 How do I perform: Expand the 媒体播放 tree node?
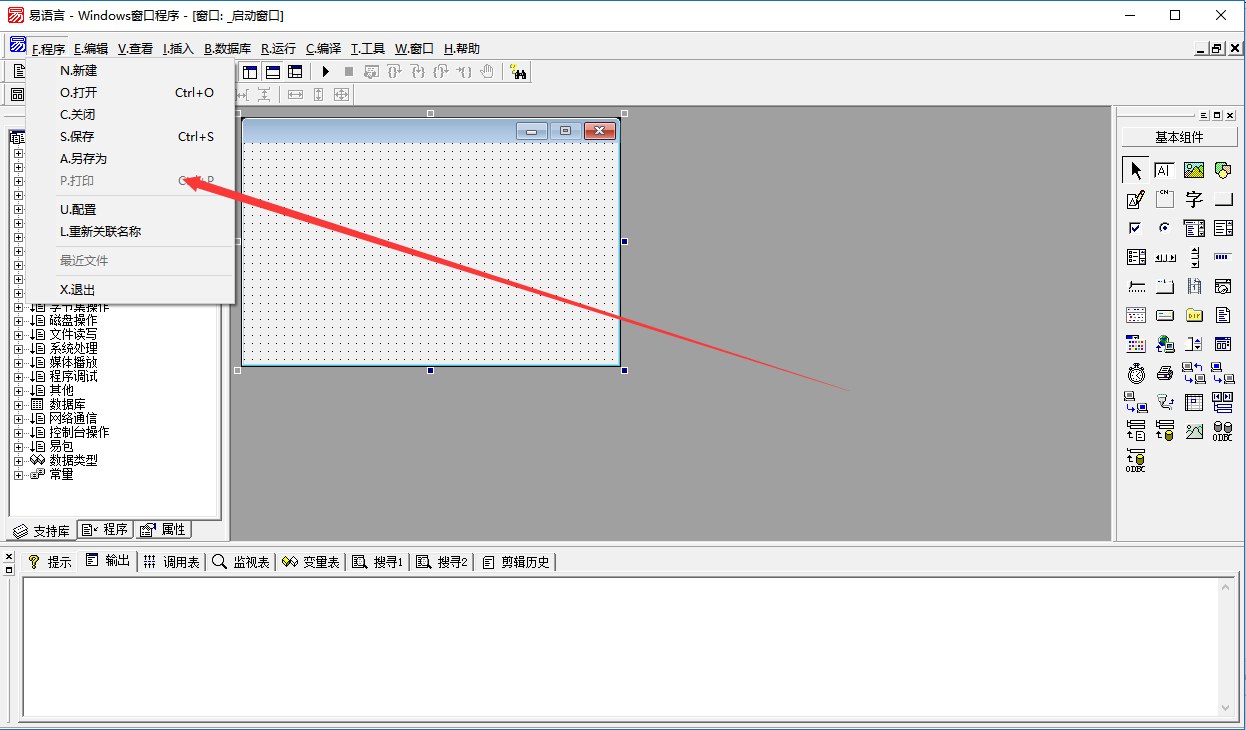(18, 363)
